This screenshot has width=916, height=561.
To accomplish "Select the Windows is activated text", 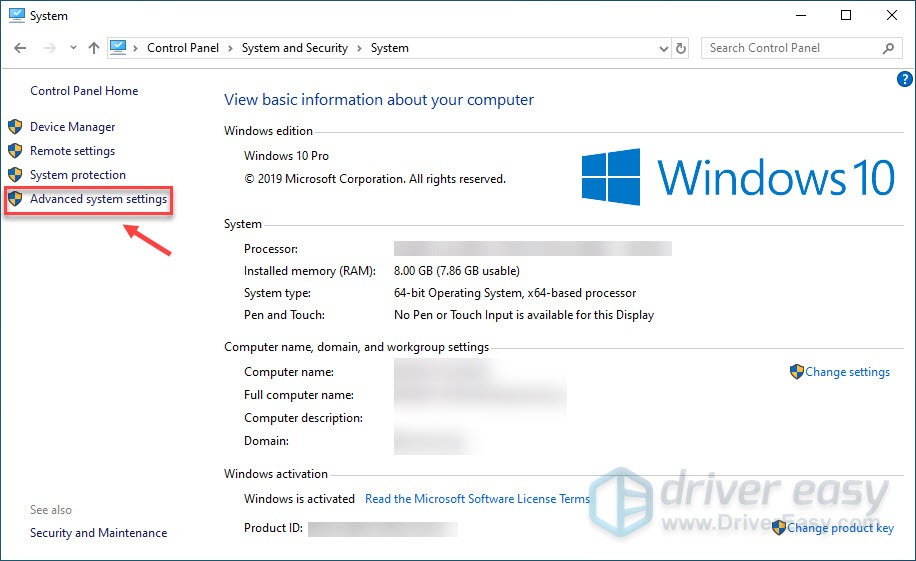I will tap(299, 498).
